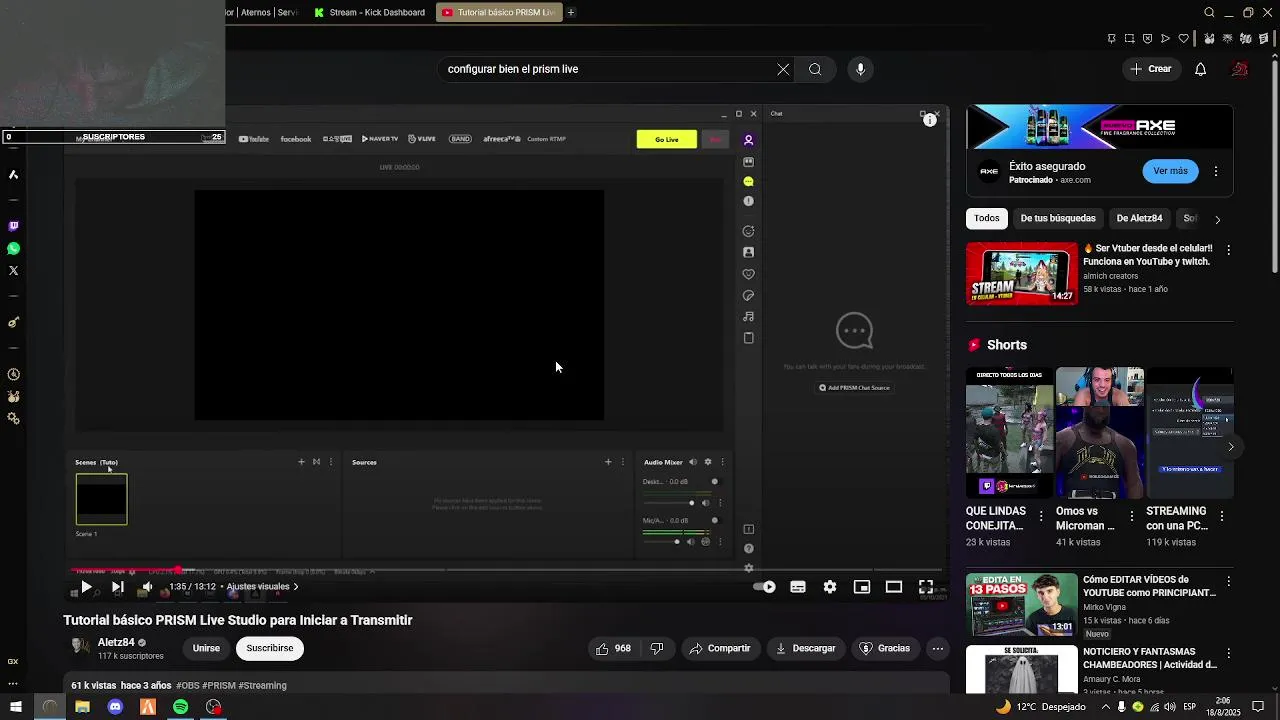Skip to the next video
The height and width of the screenshot is (720, 1280).
(117, 587)
